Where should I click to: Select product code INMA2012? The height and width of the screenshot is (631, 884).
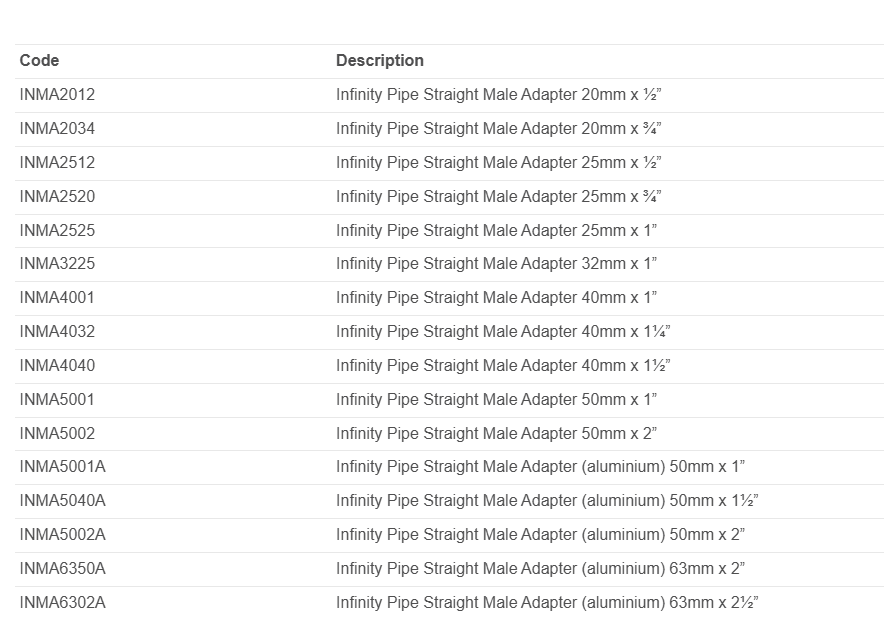[57, 95]
